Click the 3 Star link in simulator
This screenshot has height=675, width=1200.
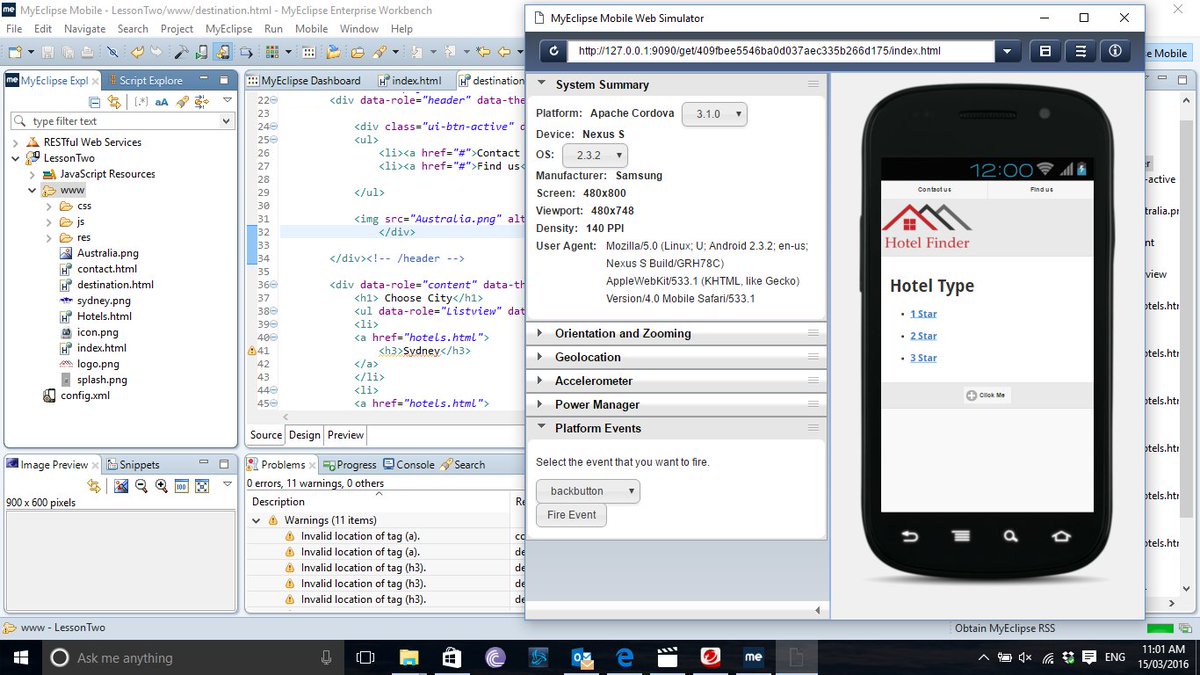pyautogui.click(x=923, y=358)
